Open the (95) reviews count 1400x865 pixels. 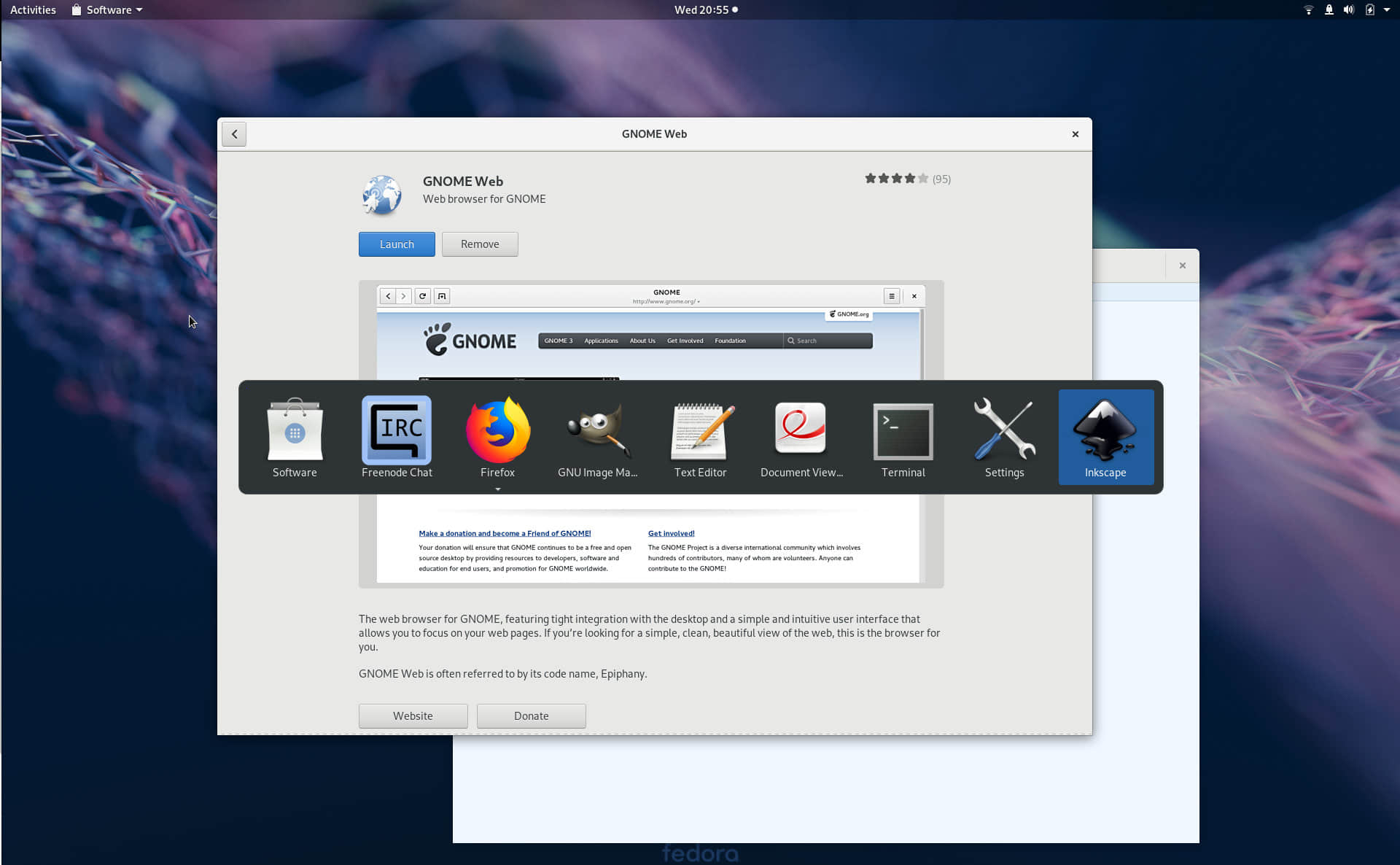click(941, 179)
